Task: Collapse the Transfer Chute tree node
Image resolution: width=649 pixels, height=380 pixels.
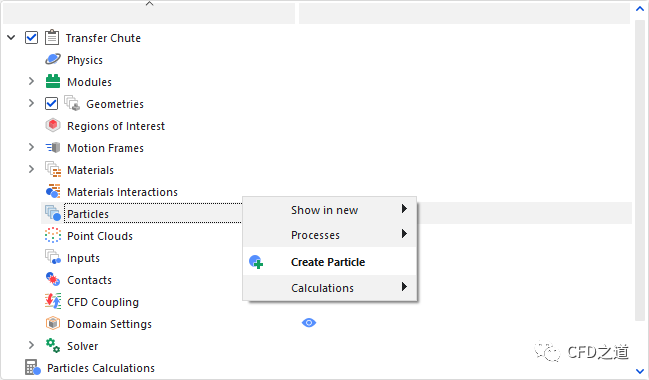Action: pos(11,37)
